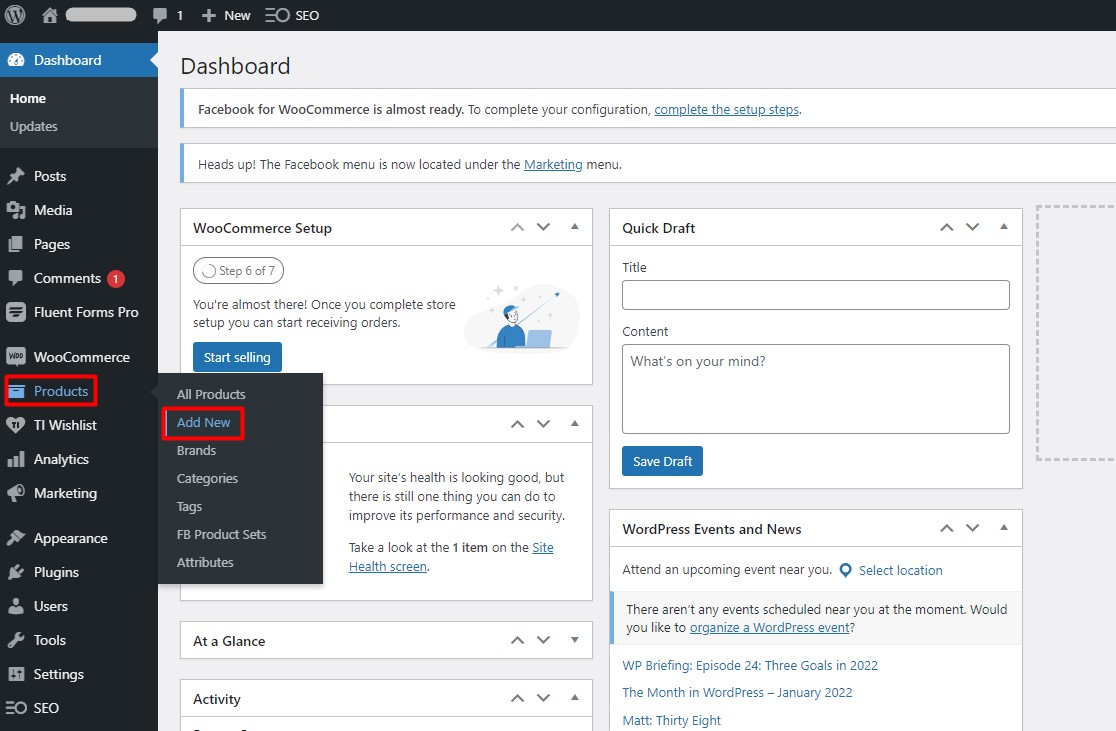Move WooCommerce Setup widget down
The width and height of the screenshot is (1116, 731).
tap(543, 227)
